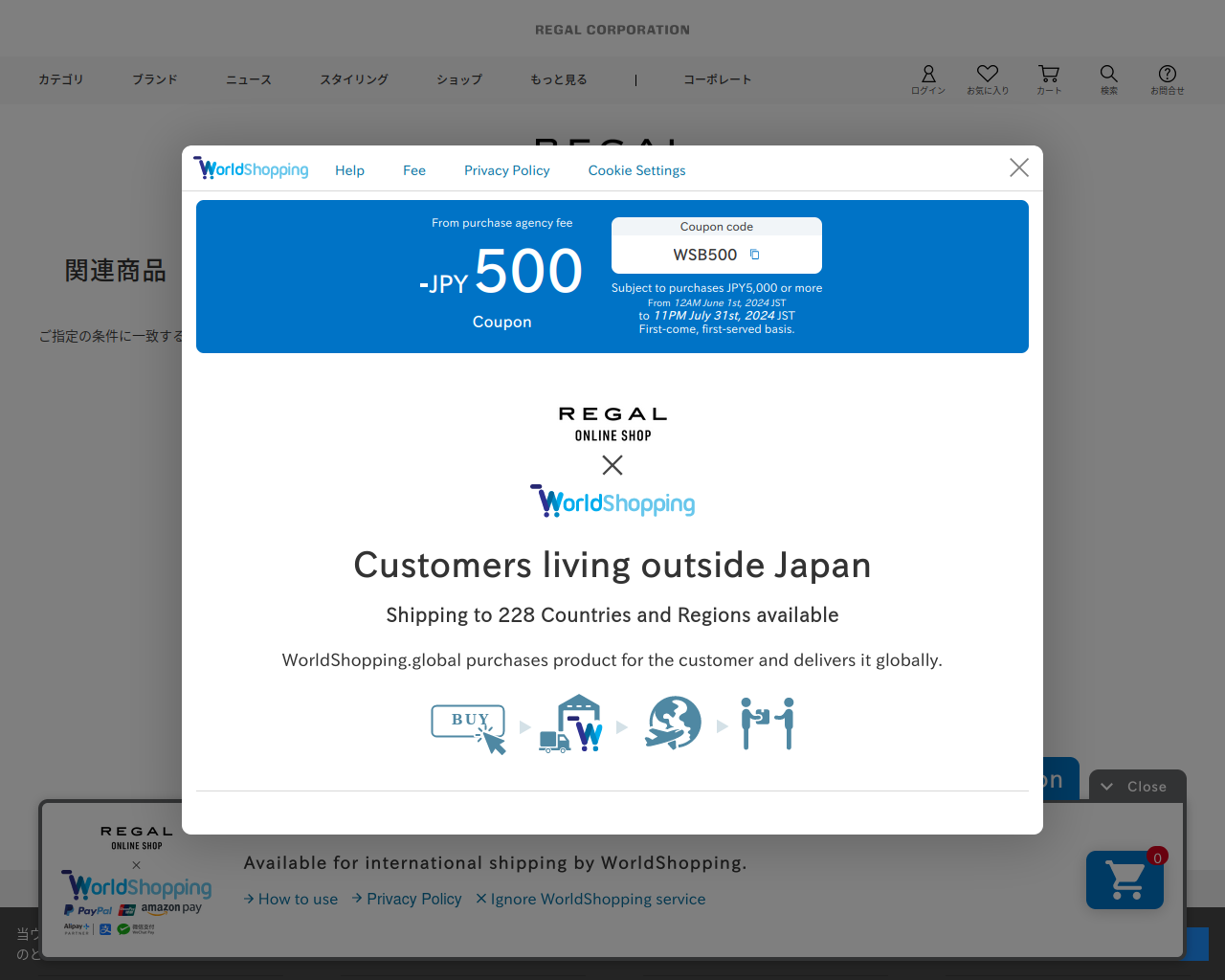
Task: Open the Fee link in modal
Action: pyautogui.click(x=414, y=170)
